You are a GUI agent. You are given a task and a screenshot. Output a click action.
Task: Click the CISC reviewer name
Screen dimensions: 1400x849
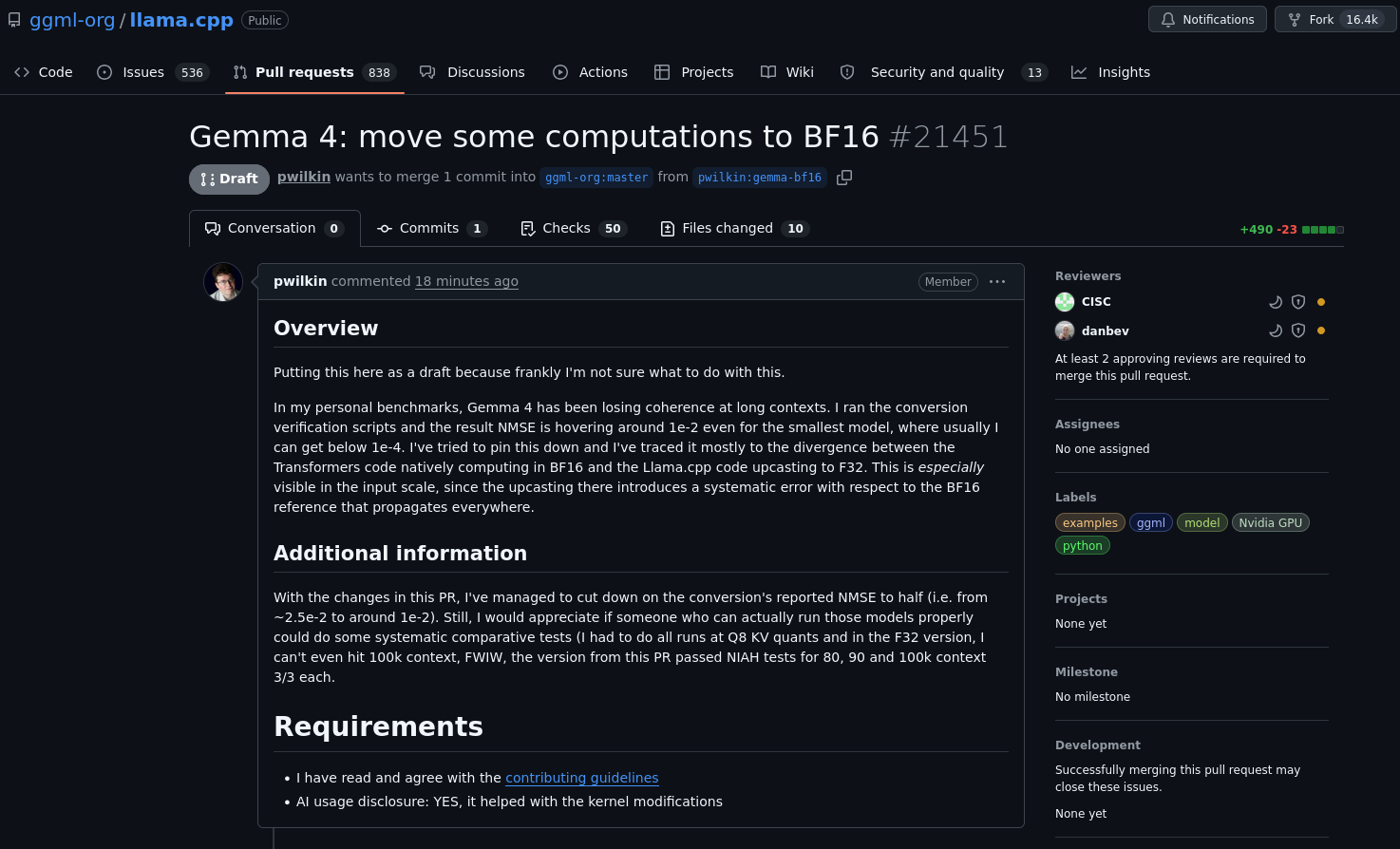[x=1096, y=302]
